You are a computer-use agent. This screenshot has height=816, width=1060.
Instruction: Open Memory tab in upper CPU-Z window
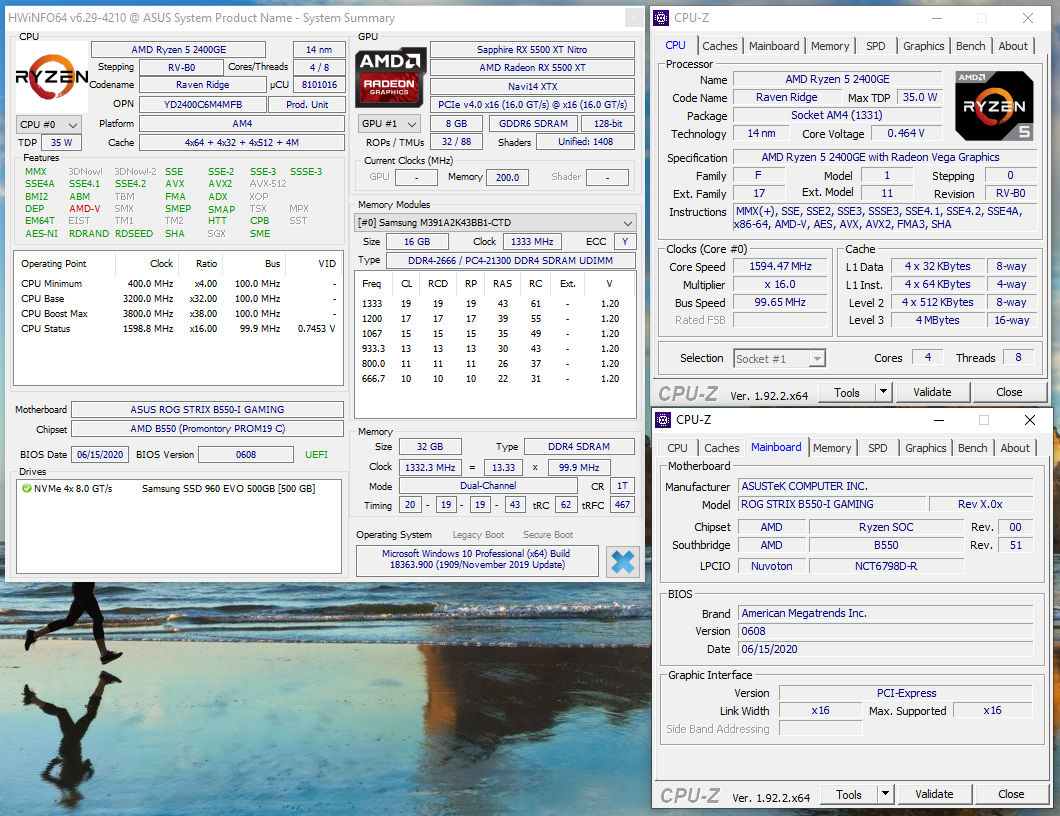click(x=829, y=46)
